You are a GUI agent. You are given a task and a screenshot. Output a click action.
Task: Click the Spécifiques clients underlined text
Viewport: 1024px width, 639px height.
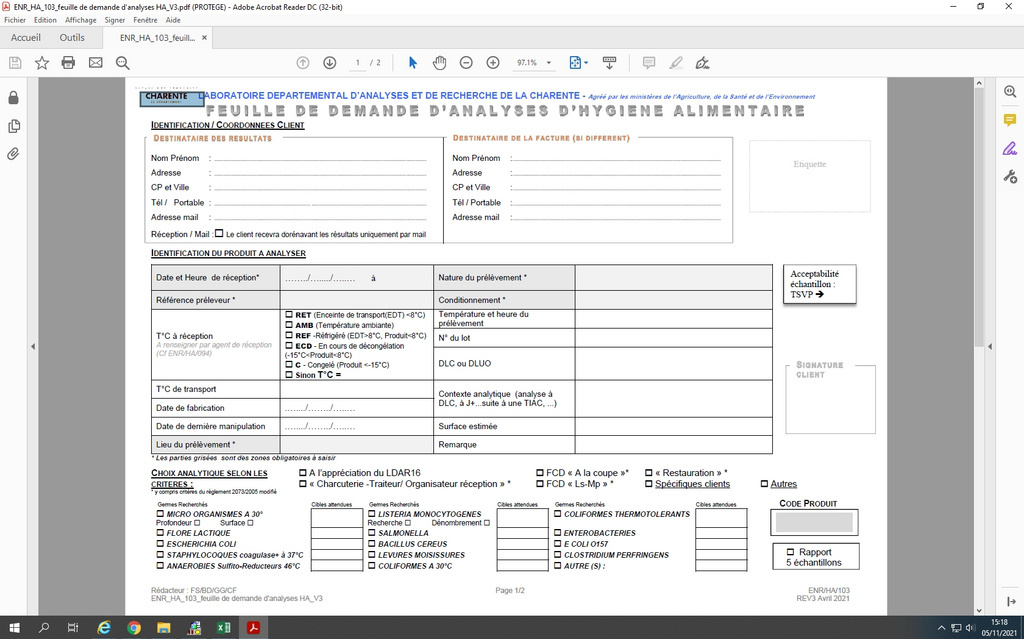click(692, 484)
